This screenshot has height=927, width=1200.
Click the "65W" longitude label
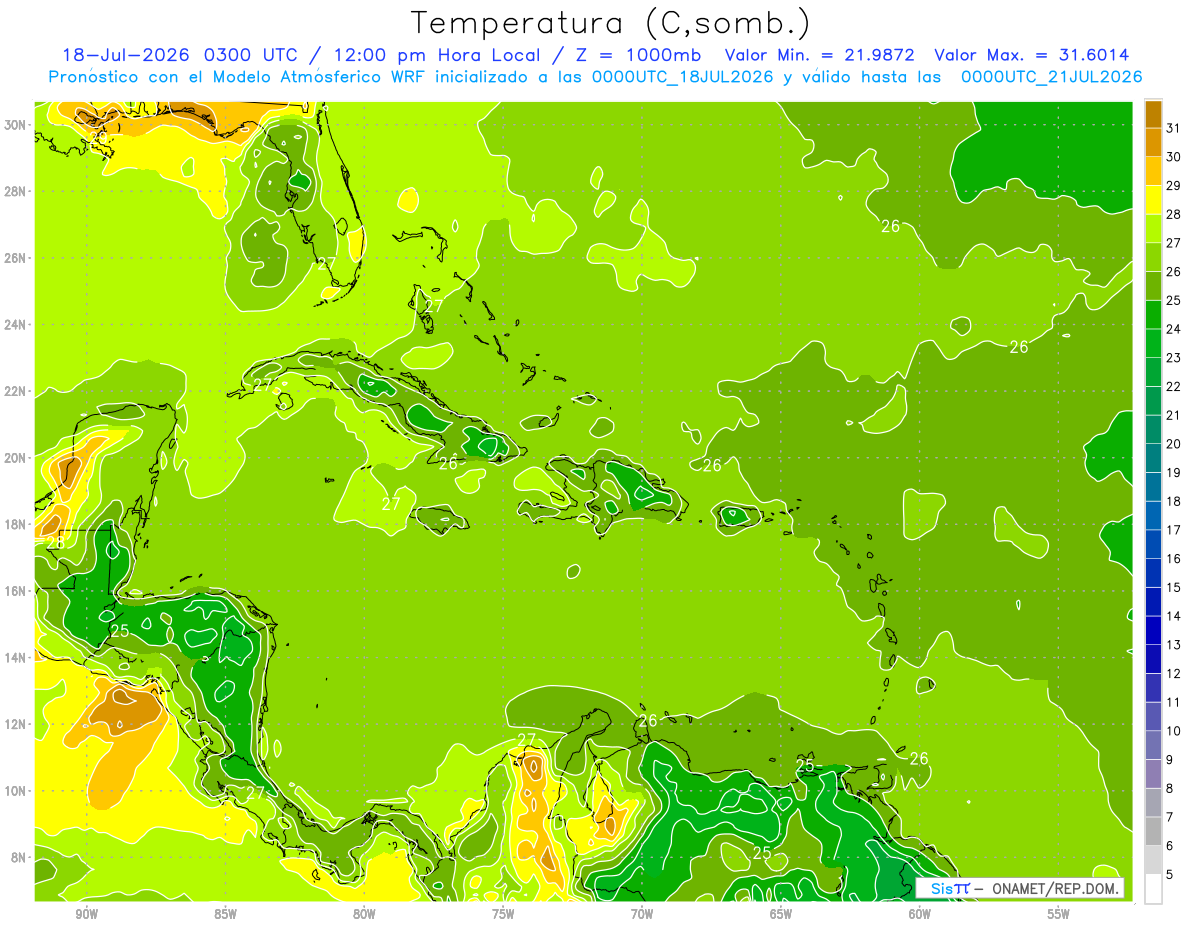tap(781, 914)
